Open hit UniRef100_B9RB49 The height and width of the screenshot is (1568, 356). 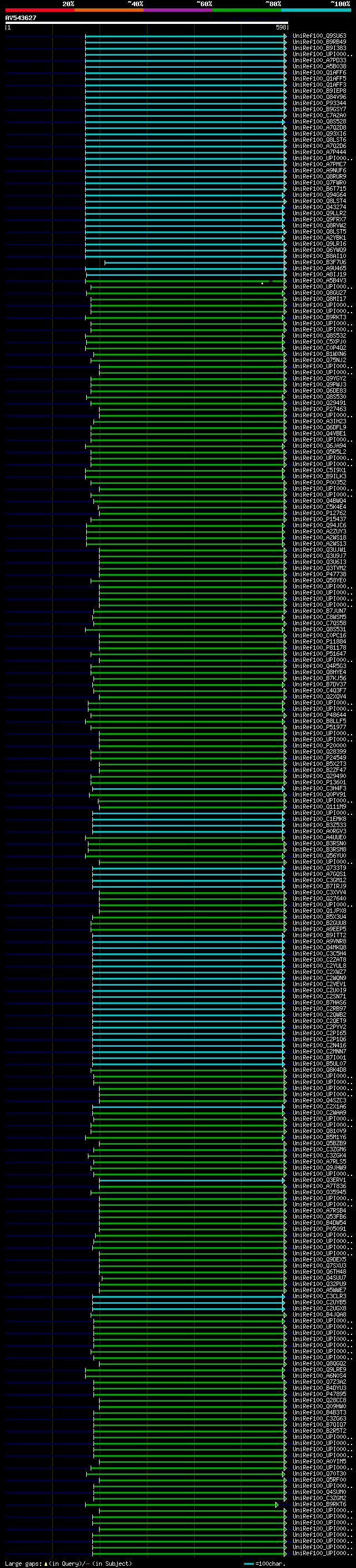click(x=319, y=42)
